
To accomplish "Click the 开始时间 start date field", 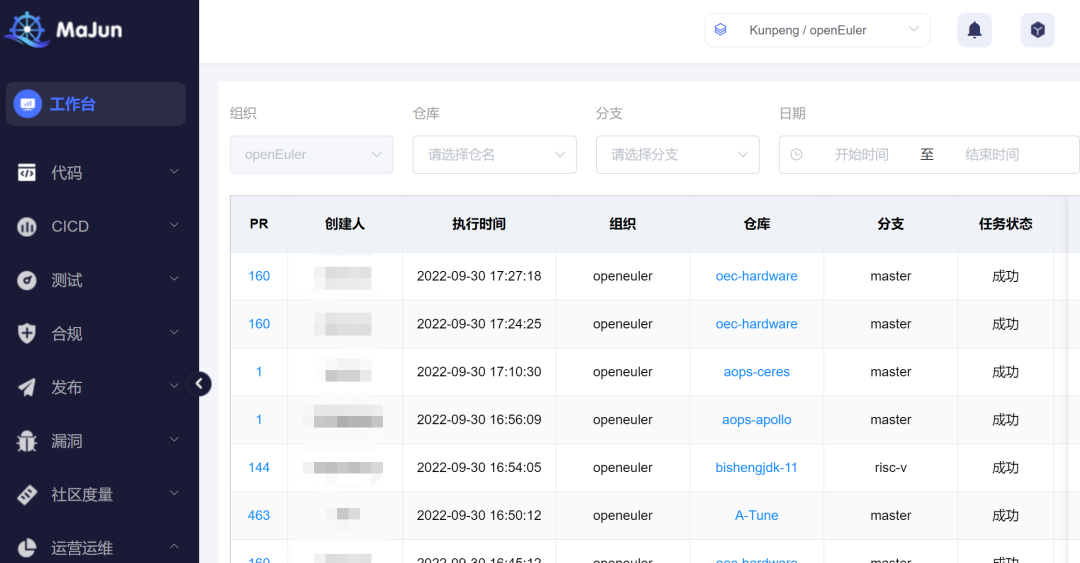I will tap(861, 154).
